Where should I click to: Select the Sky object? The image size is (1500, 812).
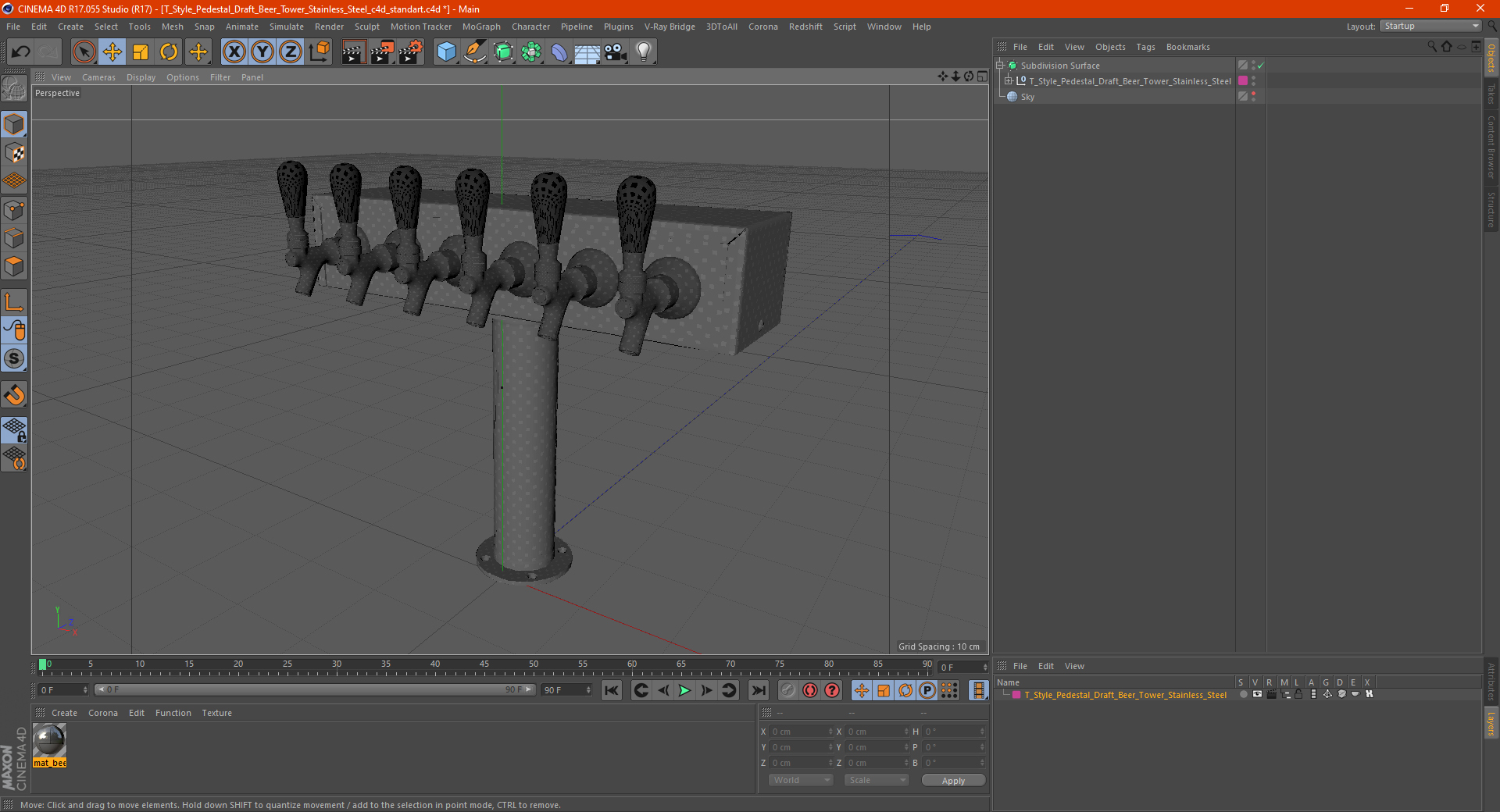click(x=1027, y=97)
